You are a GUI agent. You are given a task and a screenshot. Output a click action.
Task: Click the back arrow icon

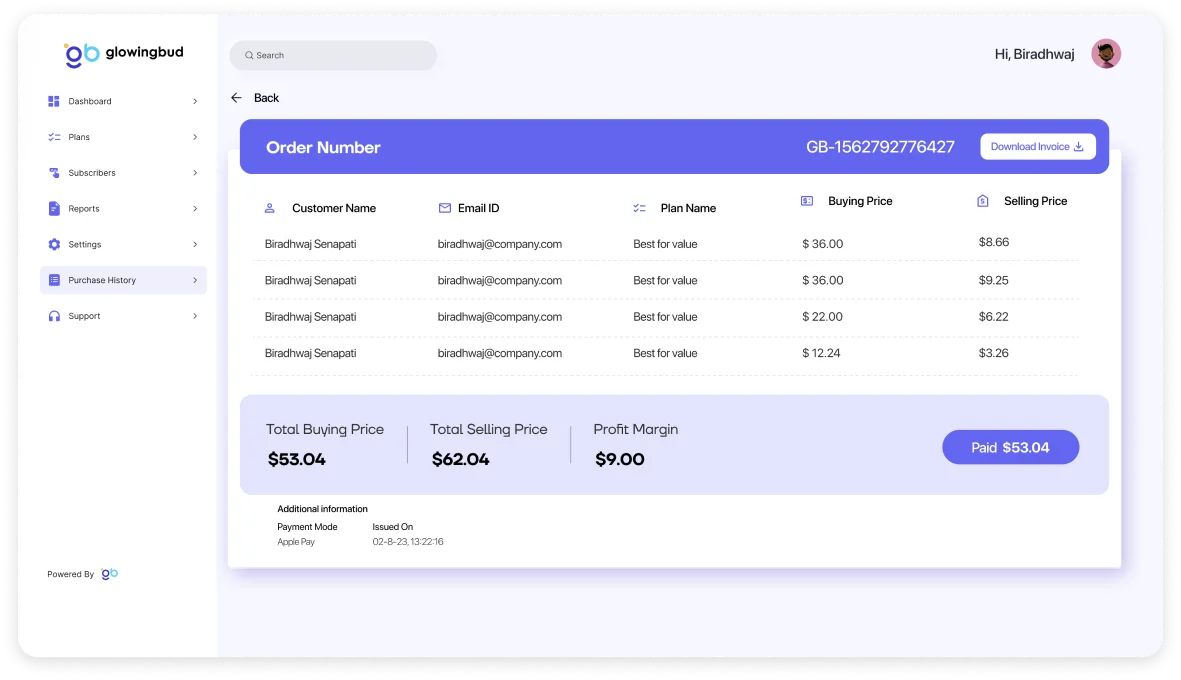click(x=236, y=98)
